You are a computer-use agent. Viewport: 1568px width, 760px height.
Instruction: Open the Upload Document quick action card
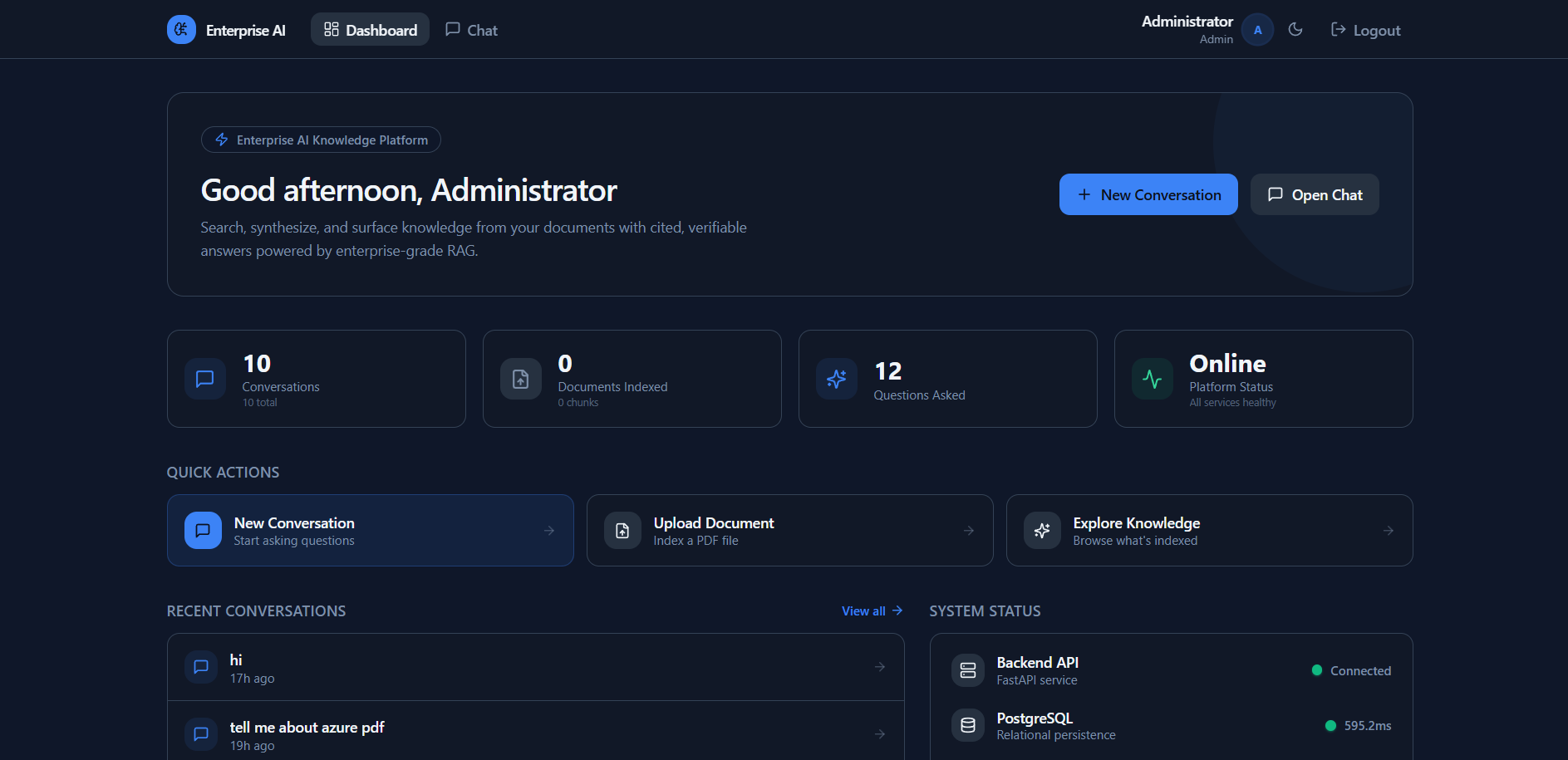[x=790, y=531]
